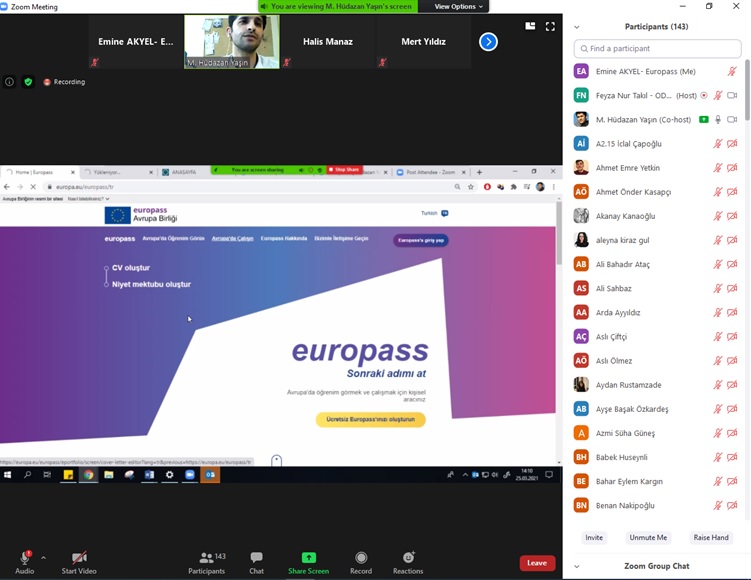Viewport: 751px width, 580px height.
Task: Open Avrupa'da Öğrenim Görün menu item
Action: tap(173, 239)
